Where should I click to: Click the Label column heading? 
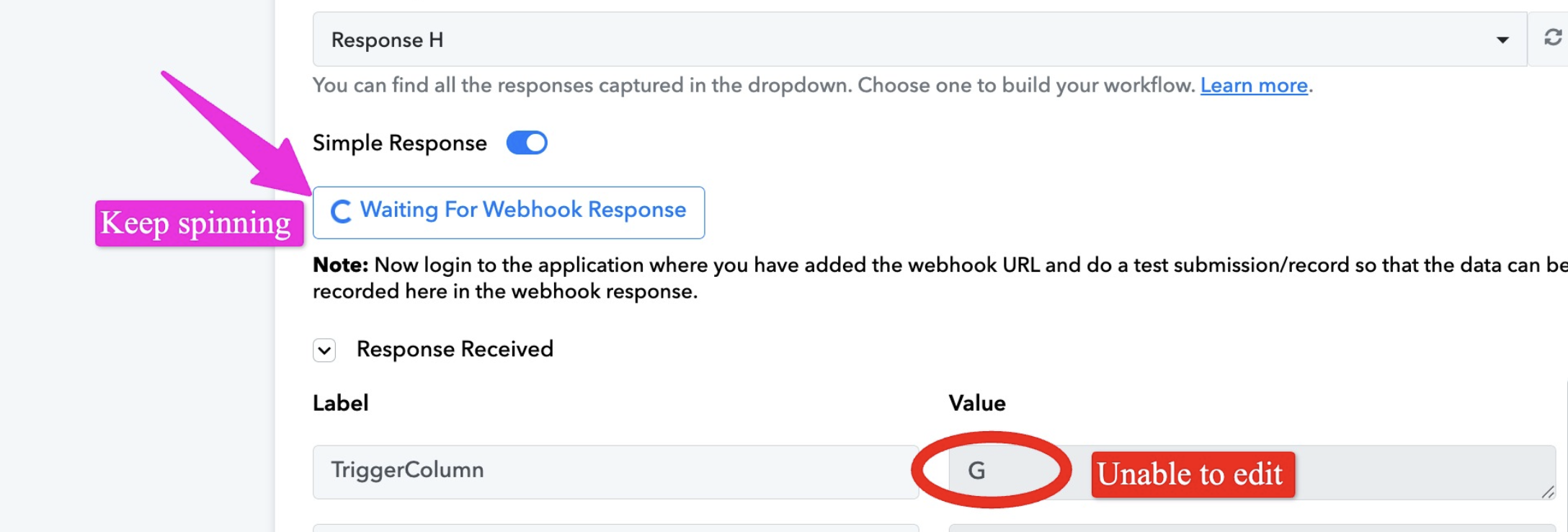tap(340, 403)
